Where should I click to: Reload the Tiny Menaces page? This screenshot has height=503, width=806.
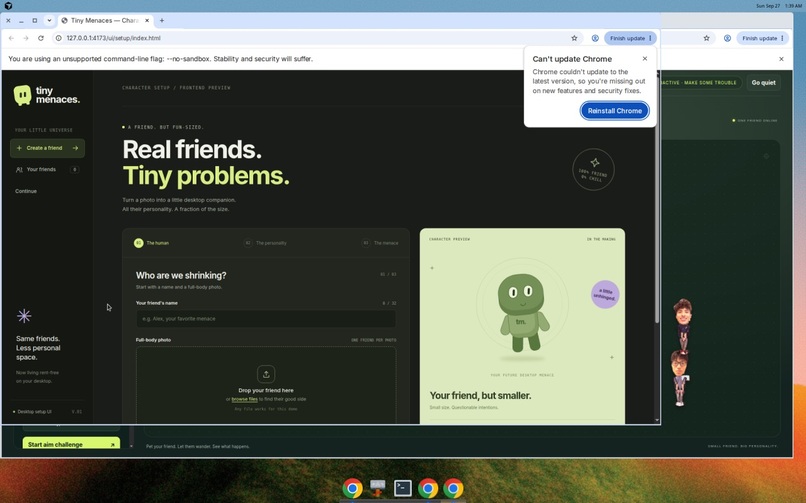41,38
